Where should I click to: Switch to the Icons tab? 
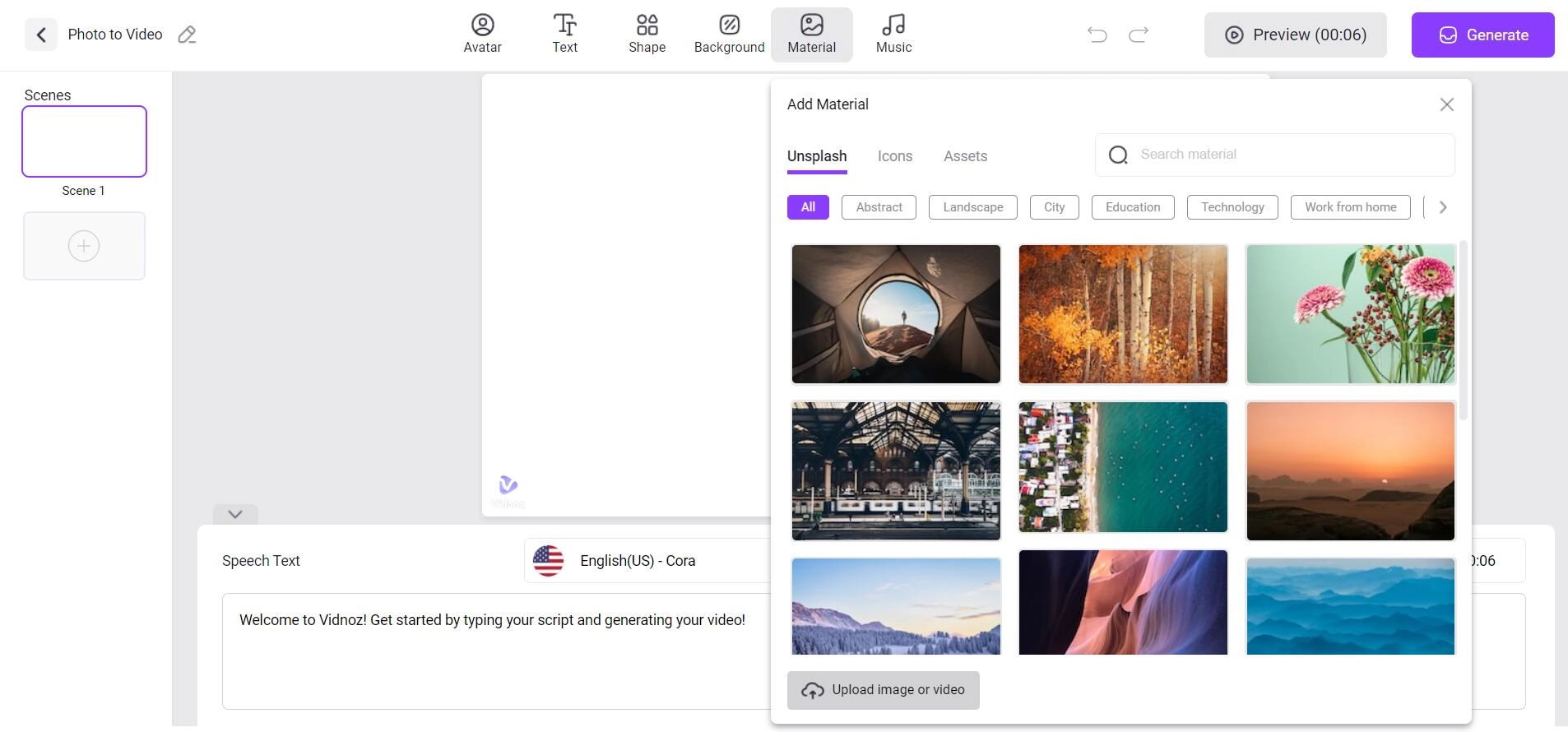pyautogui.click(x=894, y=156)
